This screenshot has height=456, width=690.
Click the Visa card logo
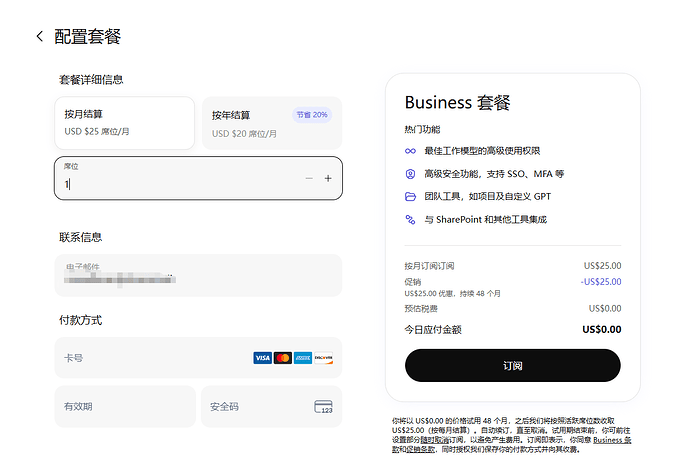pyautogui.click(x=262, y=358)
